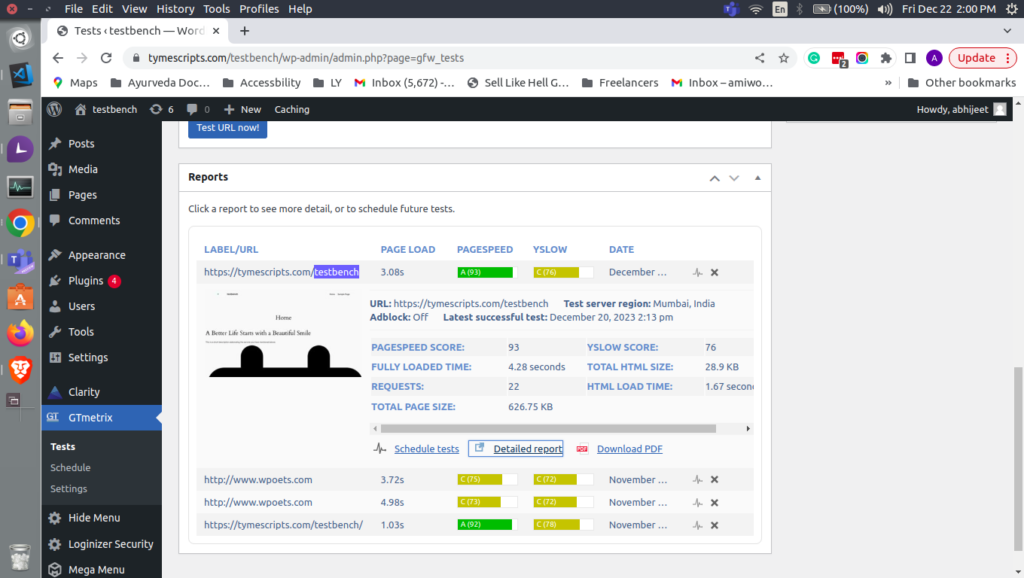Viewport: 1024px width, 578px height.
Task: Delete the tymescripts.com report using its X icon
Action: pos(714,271)
